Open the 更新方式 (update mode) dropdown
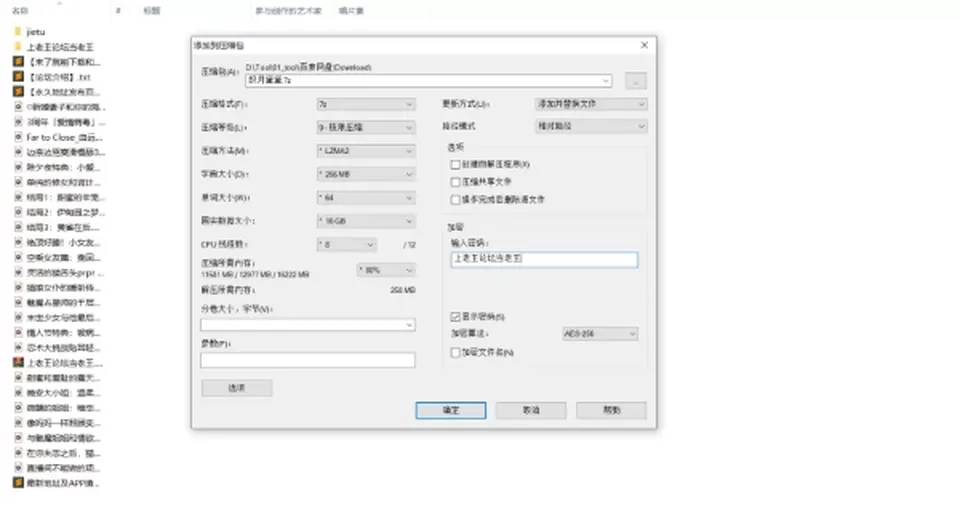Viewport: 960px width, 509px height. [x=591, y=104]
